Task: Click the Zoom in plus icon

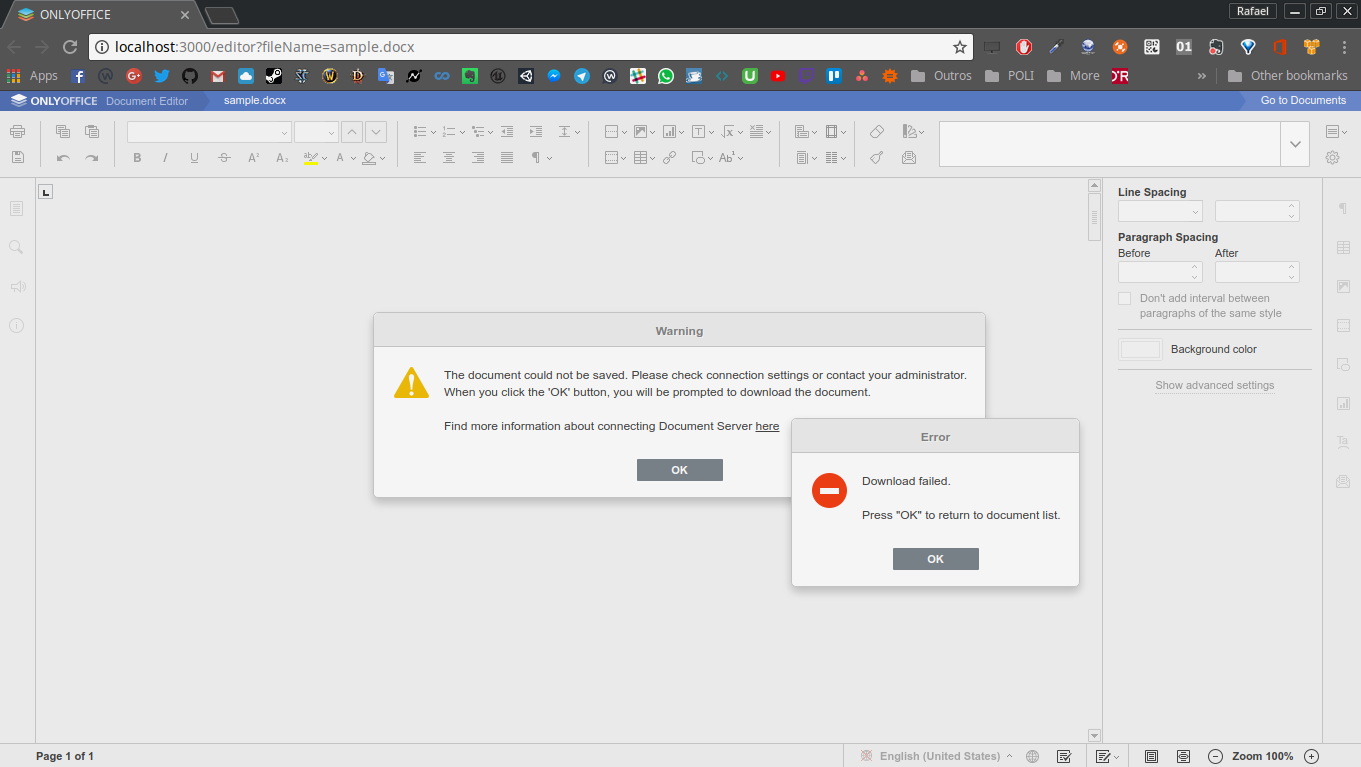Action: [x=1312, y=756]
